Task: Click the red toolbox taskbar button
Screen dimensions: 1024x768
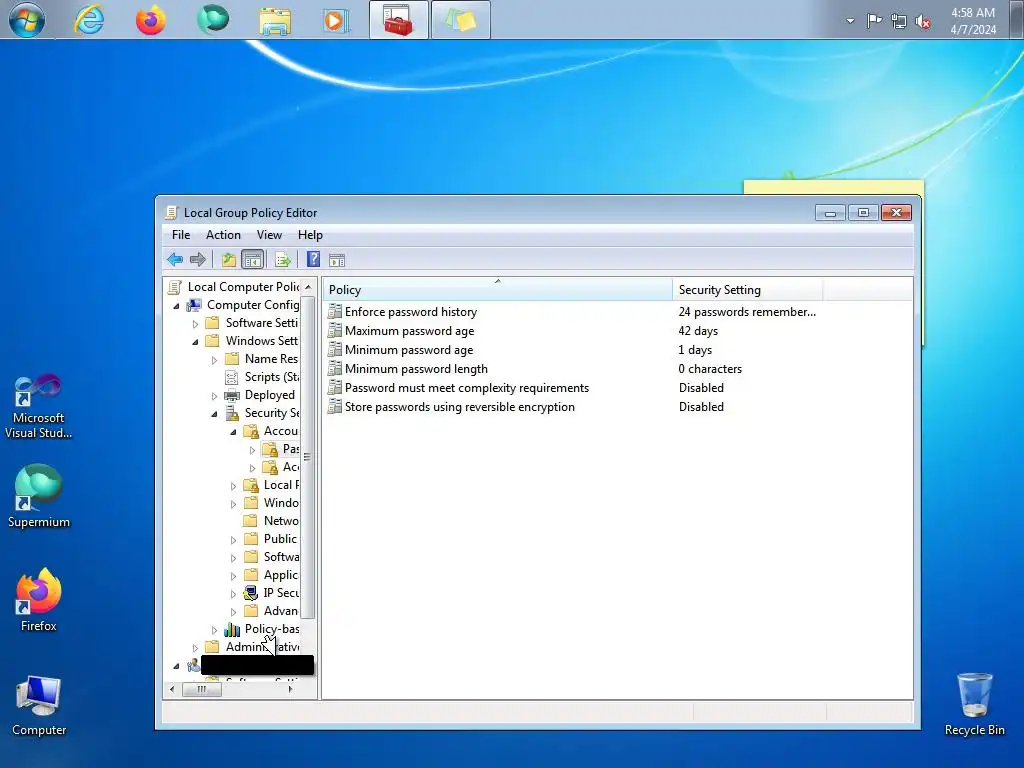Action: (x=398, y=20)
